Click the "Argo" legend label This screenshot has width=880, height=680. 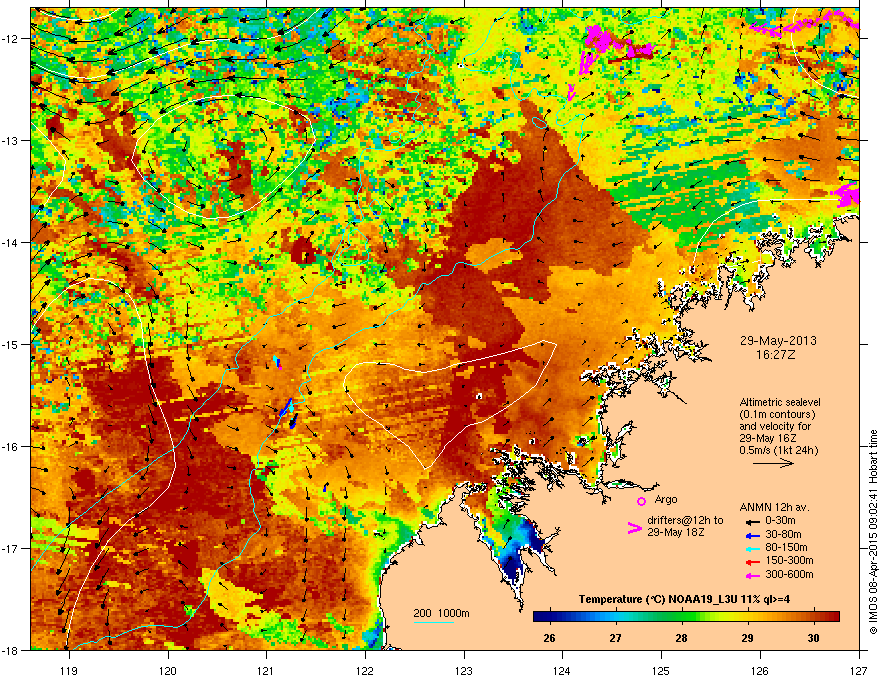coord(666,499)
